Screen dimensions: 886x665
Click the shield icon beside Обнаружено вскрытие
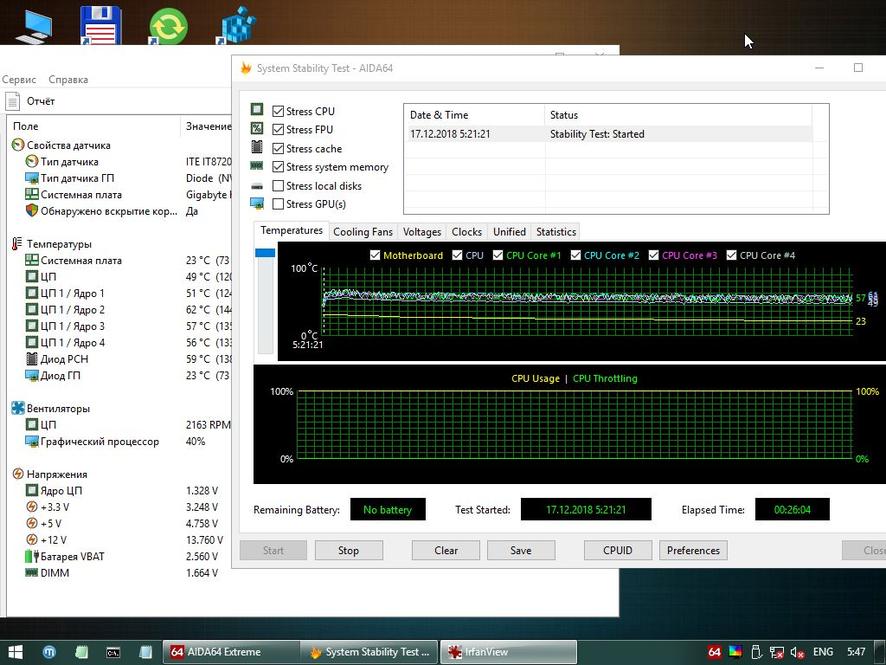click(x=32, y=211)
